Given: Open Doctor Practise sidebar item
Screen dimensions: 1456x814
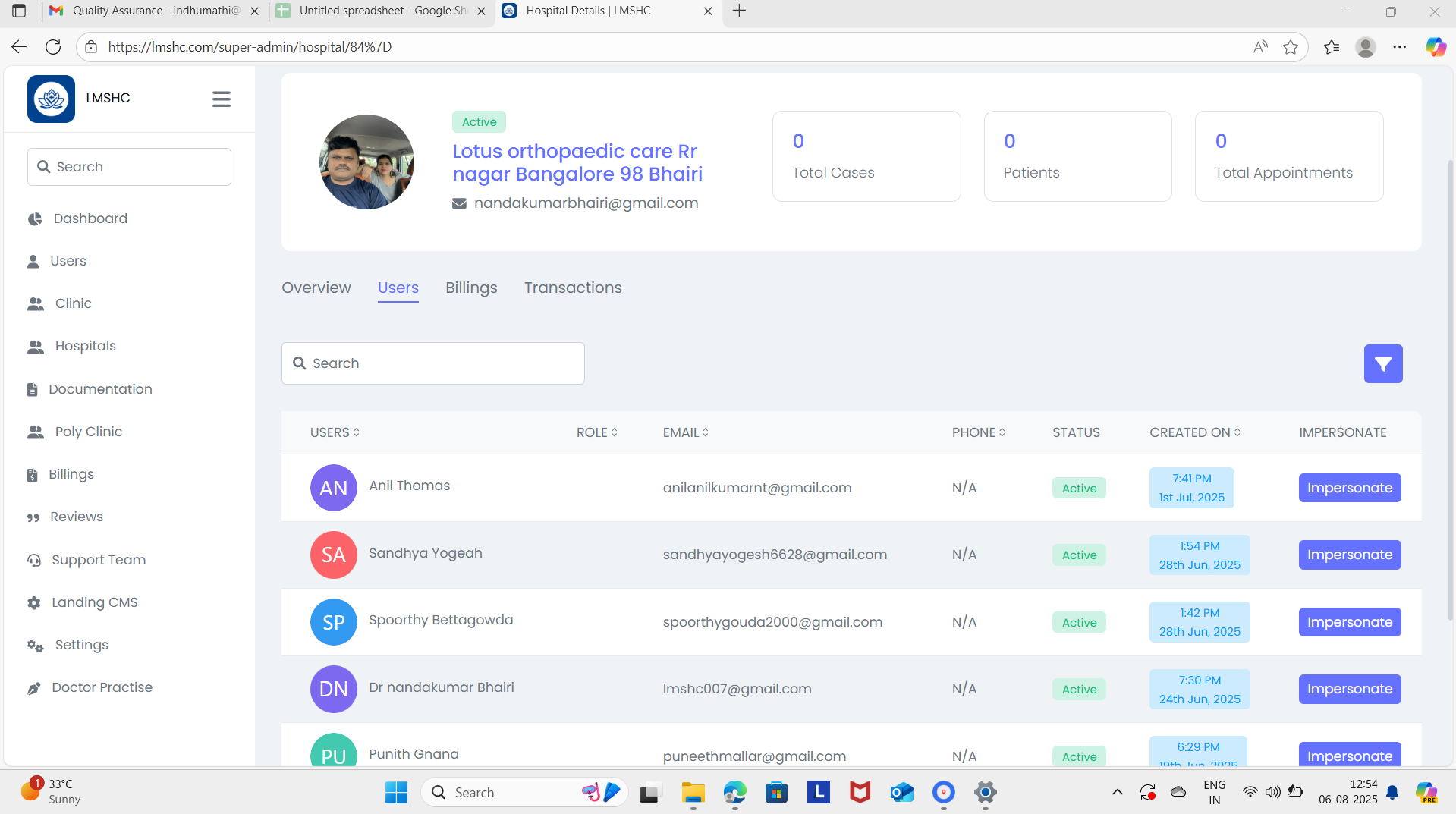Looking at the screenshot, I should pos(102,687).
